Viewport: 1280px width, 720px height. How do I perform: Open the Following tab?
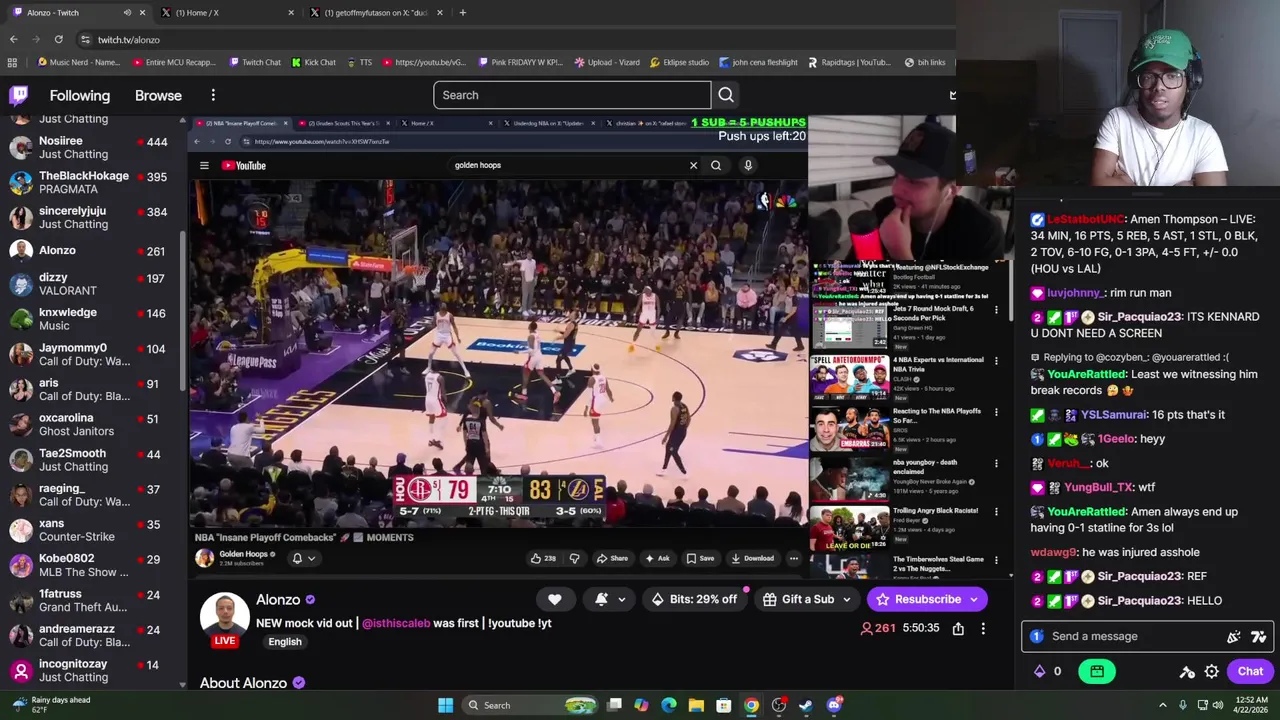(x=80, y=96)
